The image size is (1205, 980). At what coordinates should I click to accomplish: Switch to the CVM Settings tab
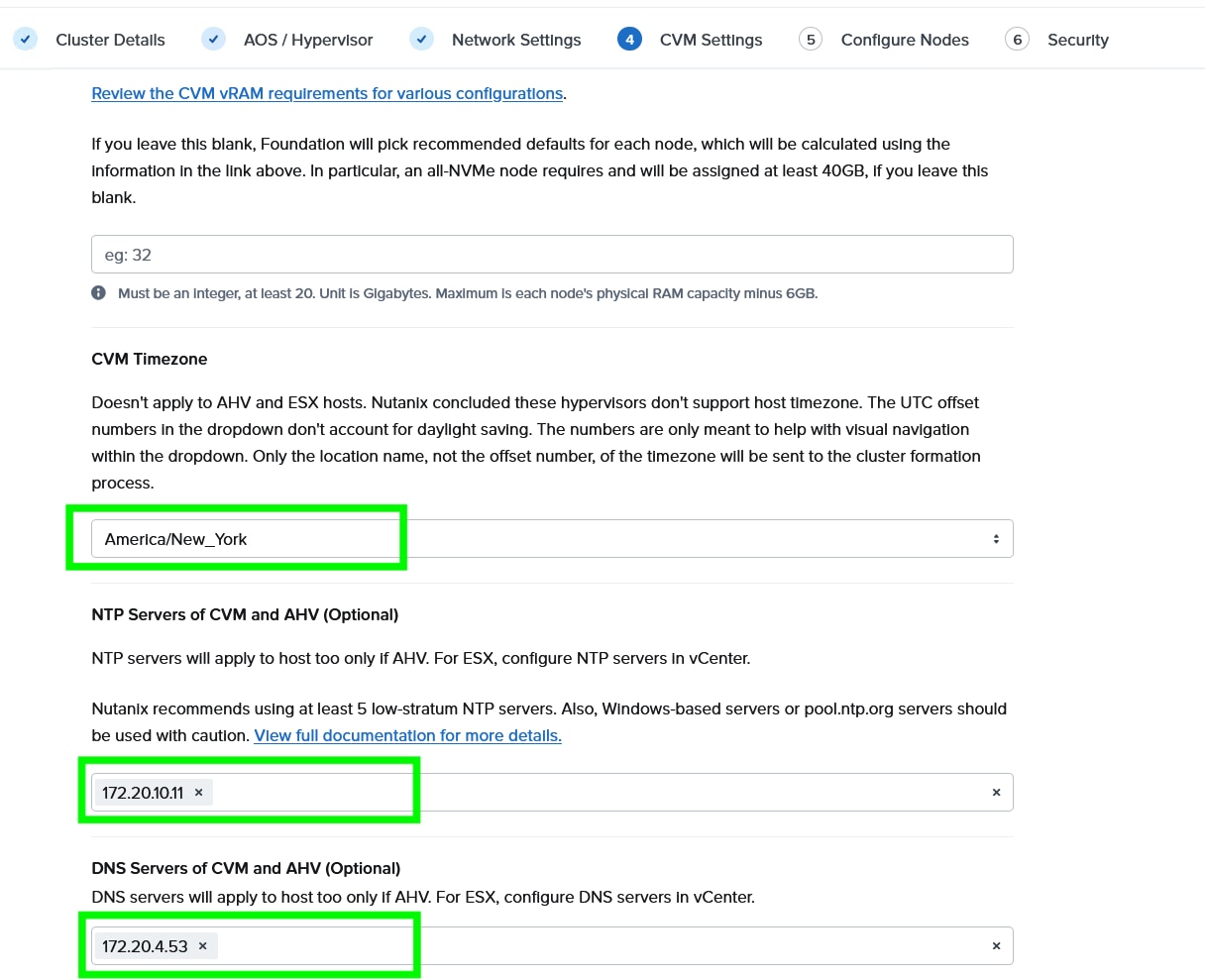click(710, 40)
